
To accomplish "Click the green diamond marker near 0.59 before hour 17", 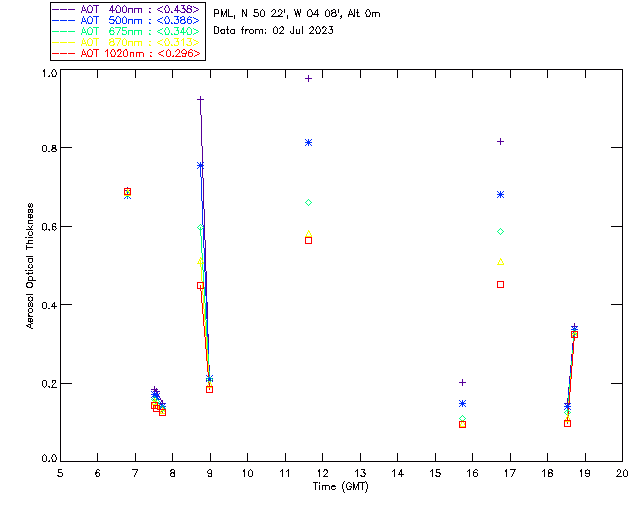I will coord(500,232).
